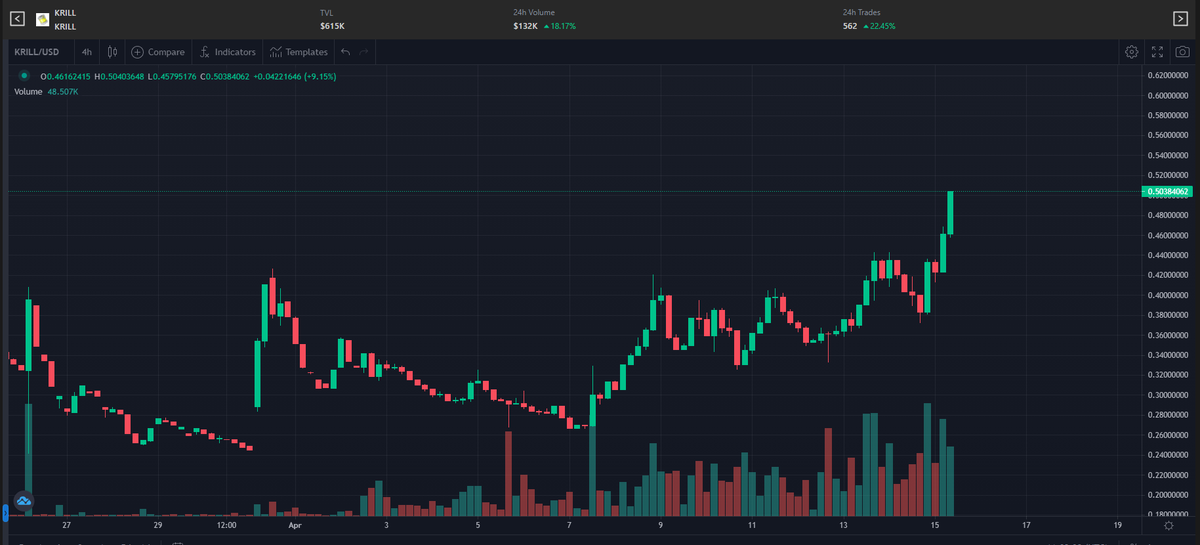The image size is (1200, 545).
Task: Open time axis settings gear
Action: coord(1168,525)
